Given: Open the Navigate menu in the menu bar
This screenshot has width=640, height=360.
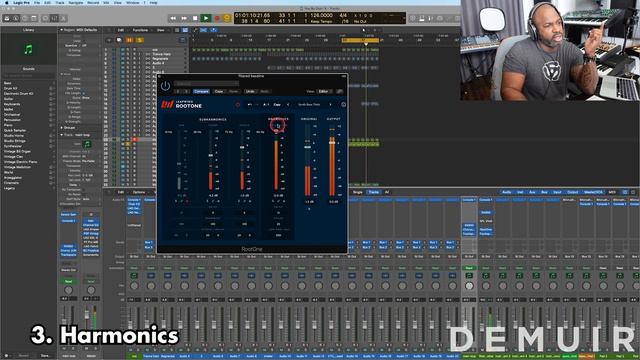Looking at the screenshot, I should tap(76, 2).
